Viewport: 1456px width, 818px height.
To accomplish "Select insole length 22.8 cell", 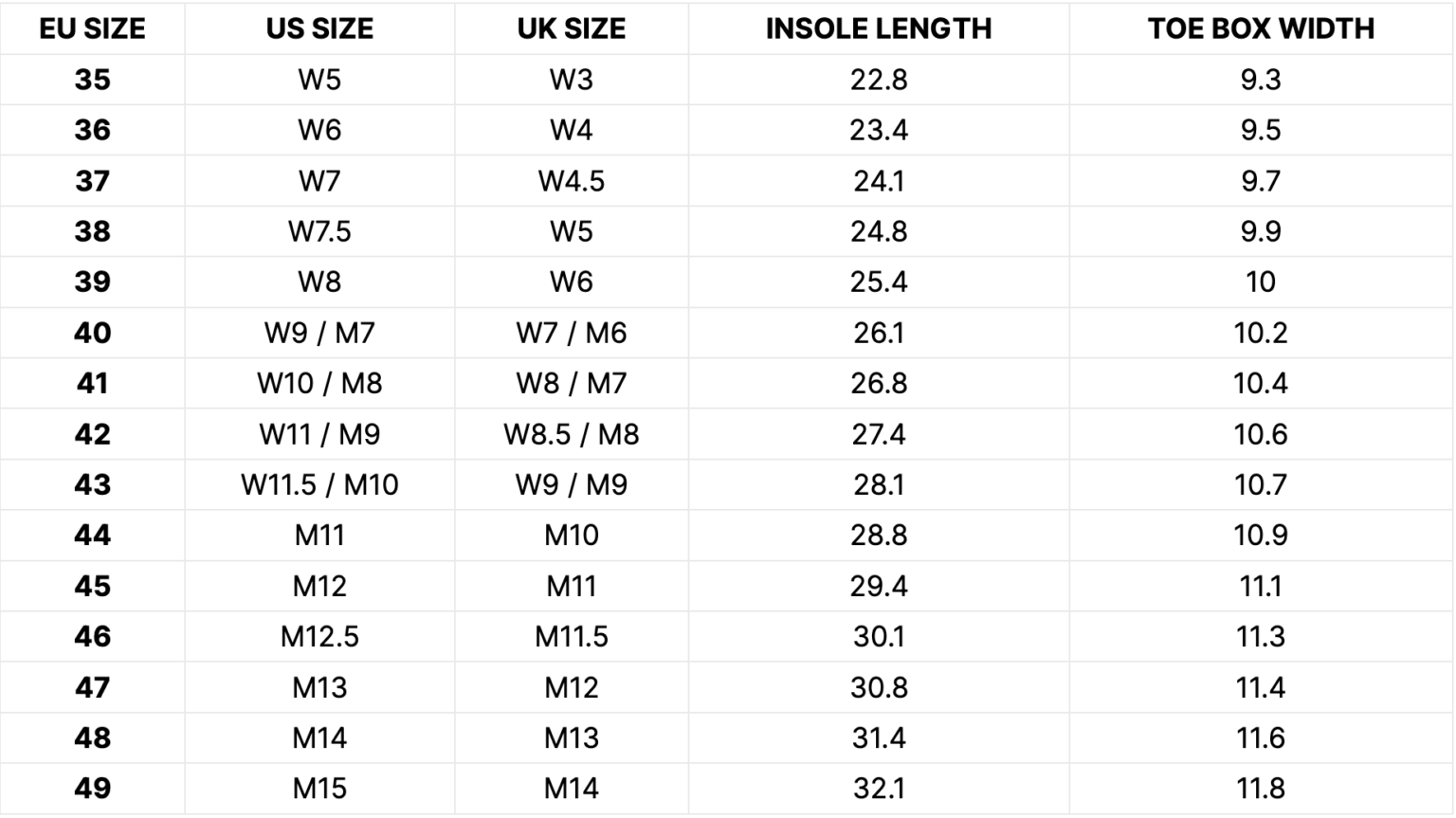I will (x=879, y=80).
